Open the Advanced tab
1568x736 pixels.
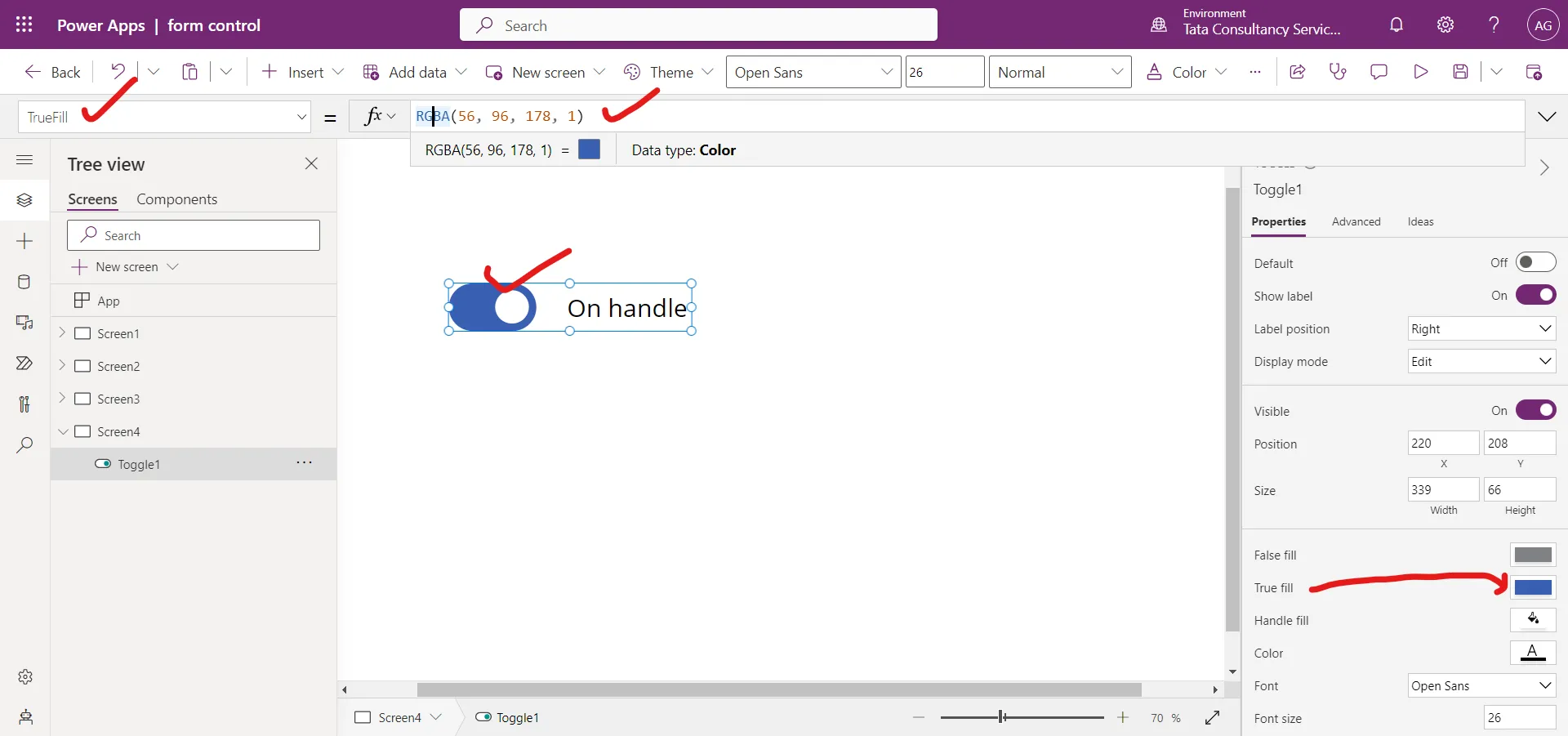1356,221
